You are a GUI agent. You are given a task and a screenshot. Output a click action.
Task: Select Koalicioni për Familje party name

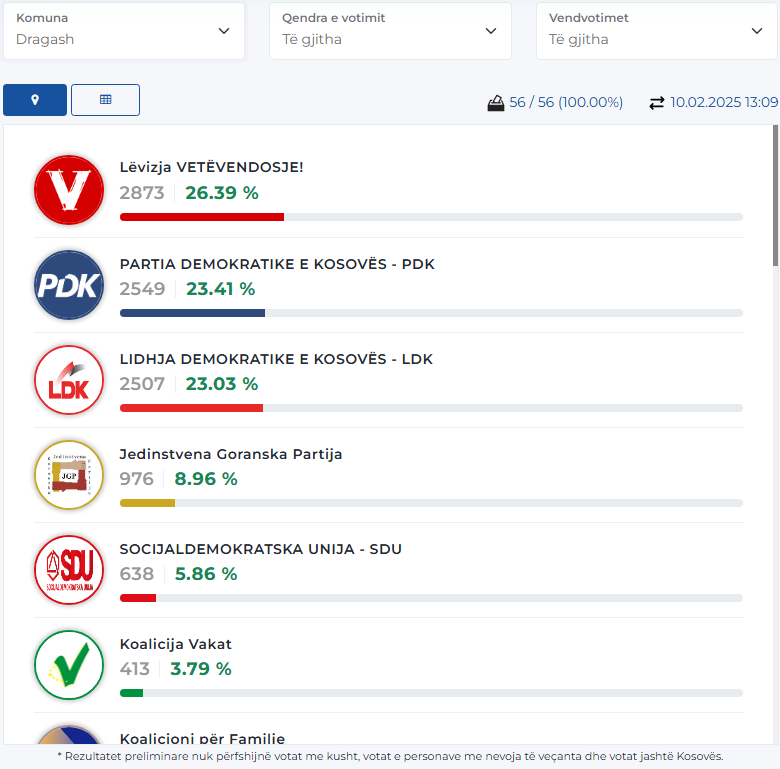(x=202, y=738)
